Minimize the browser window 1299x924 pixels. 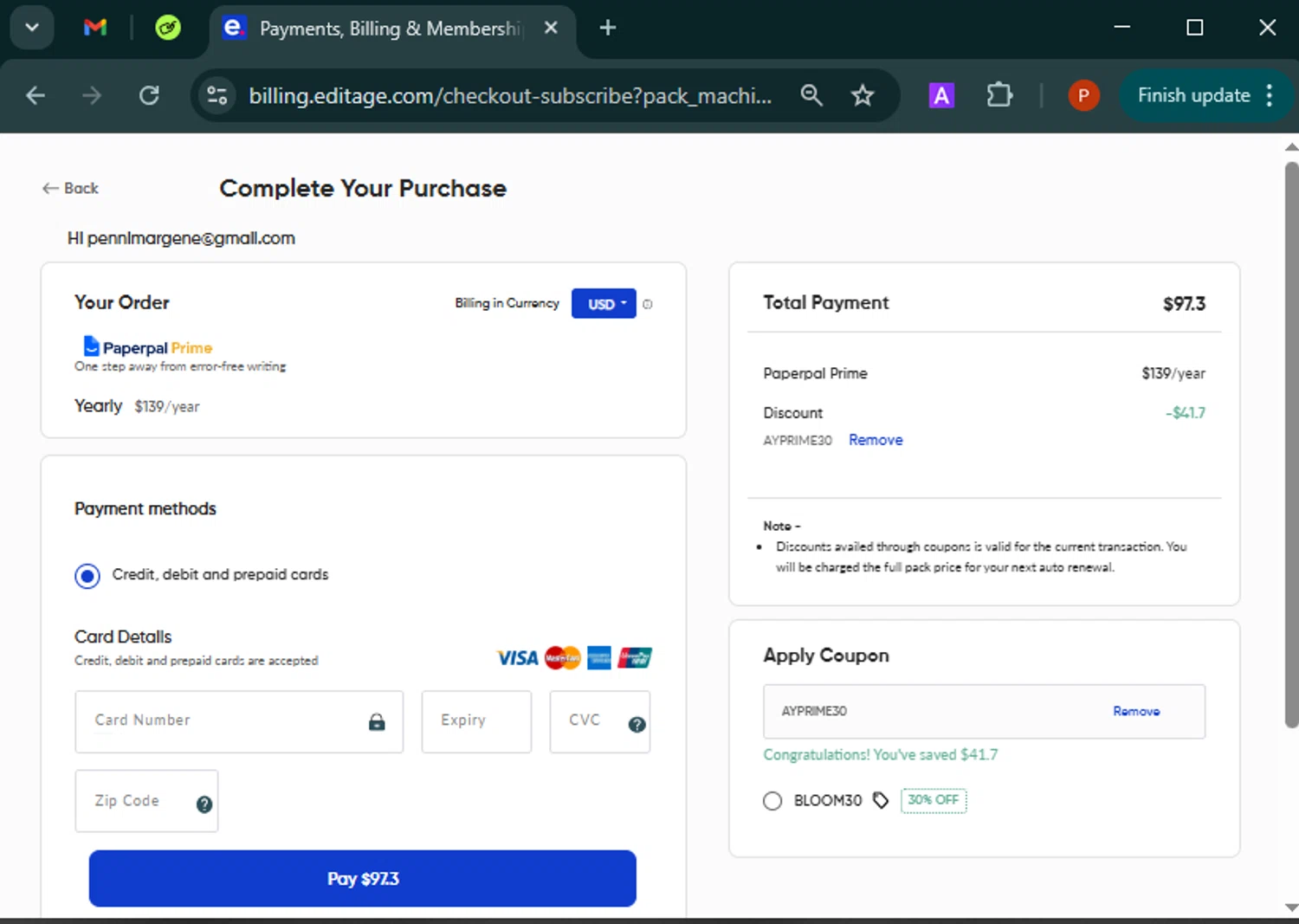pos(1122,28)
